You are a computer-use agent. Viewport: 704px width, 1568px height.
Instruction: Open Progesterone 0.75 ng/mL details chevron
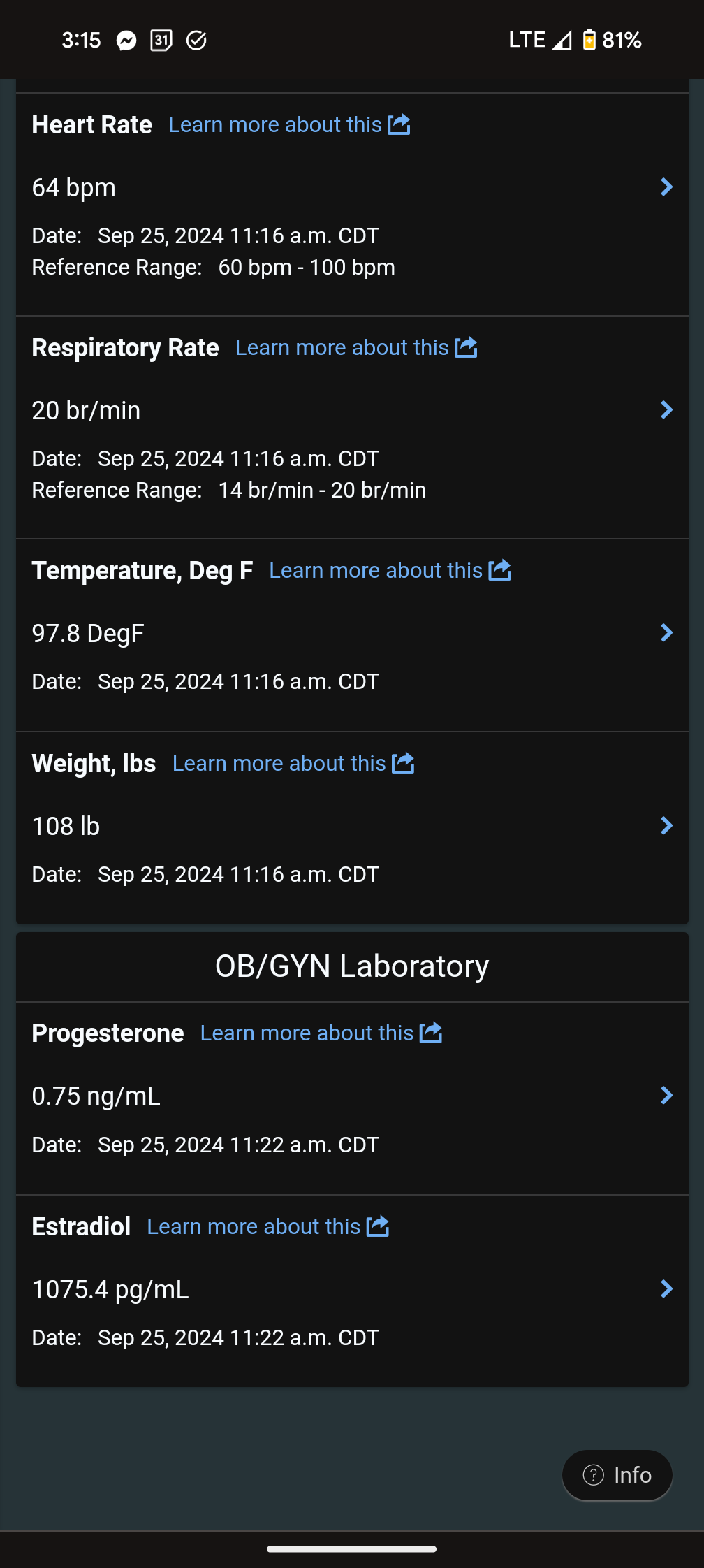point(666,1096)
